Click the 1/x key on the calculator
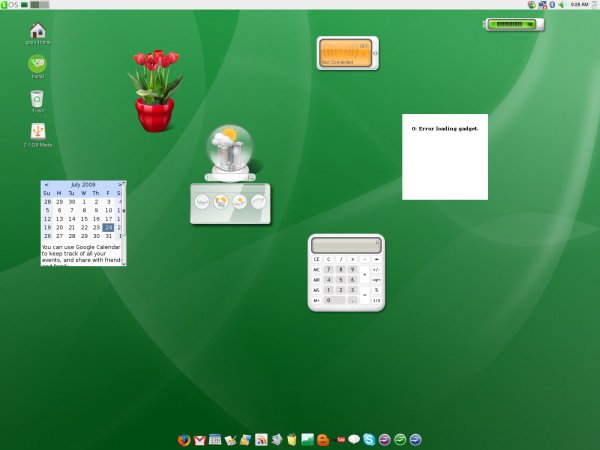 [x=377, y=300]
